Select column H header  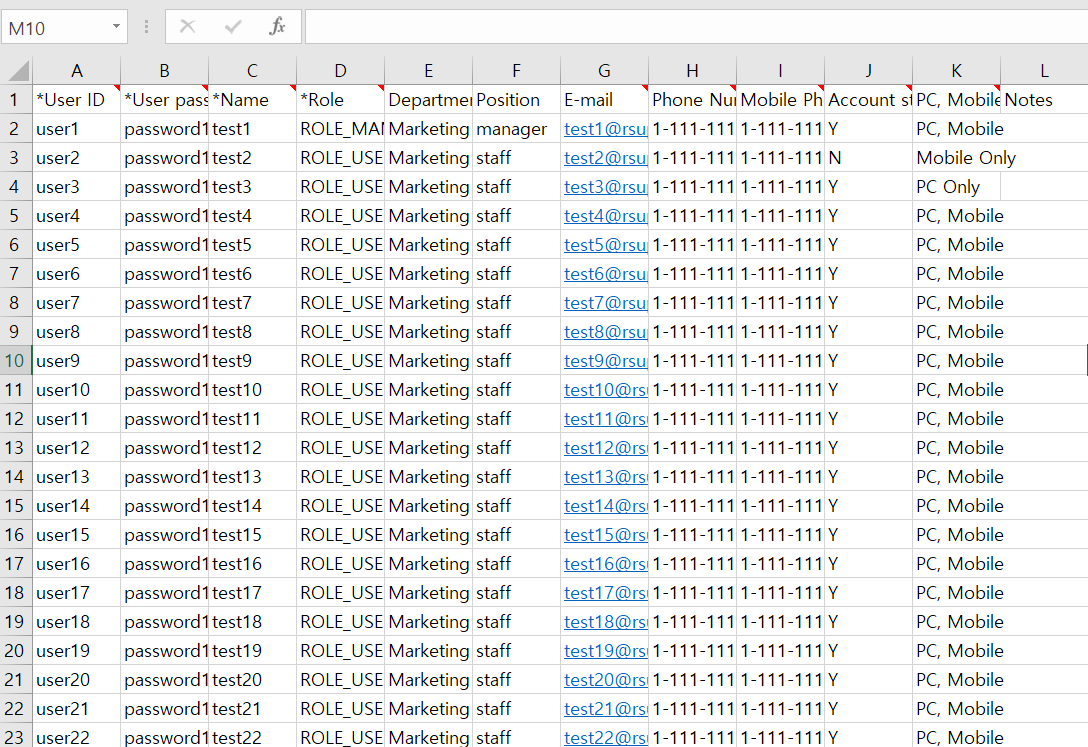(692, 71)
